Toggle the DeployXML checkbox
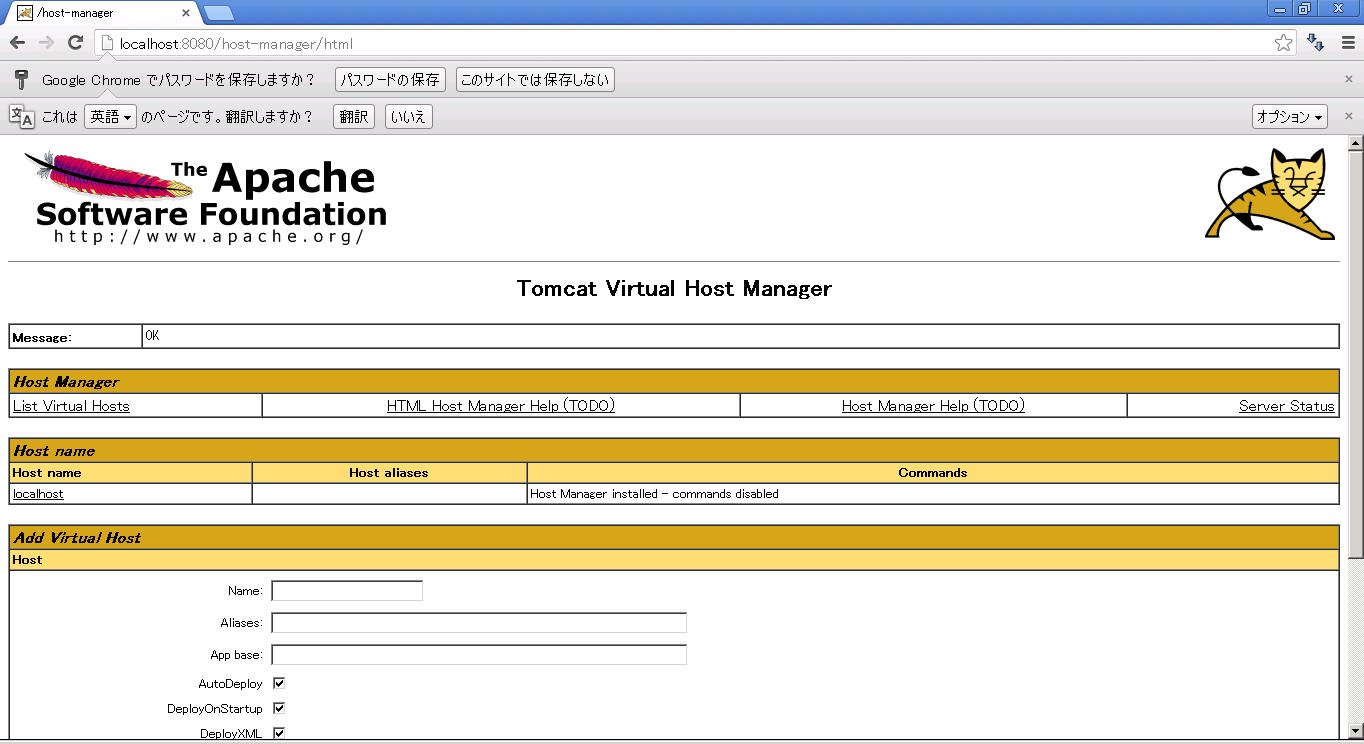The width and height of the screenshot is (1364, 744). point(279,733)
